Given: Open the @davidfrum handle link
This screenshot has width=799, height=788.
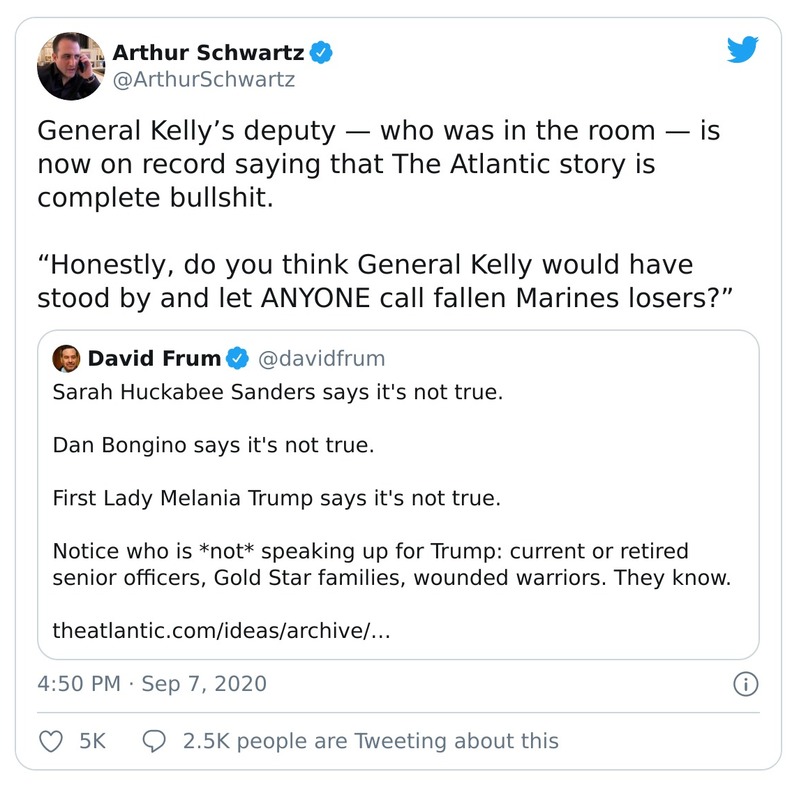Looking at the screenshot, I should tap(321, 358).
